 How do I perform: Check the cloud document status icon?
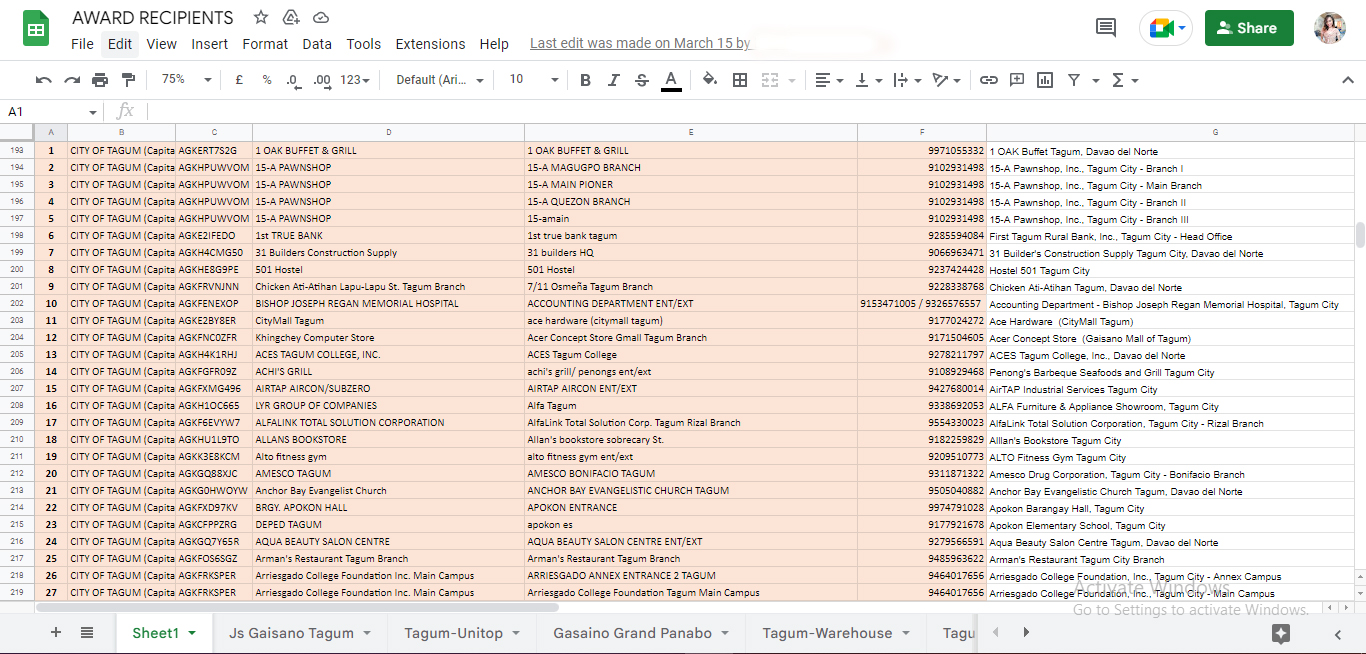tap(321, 17)
